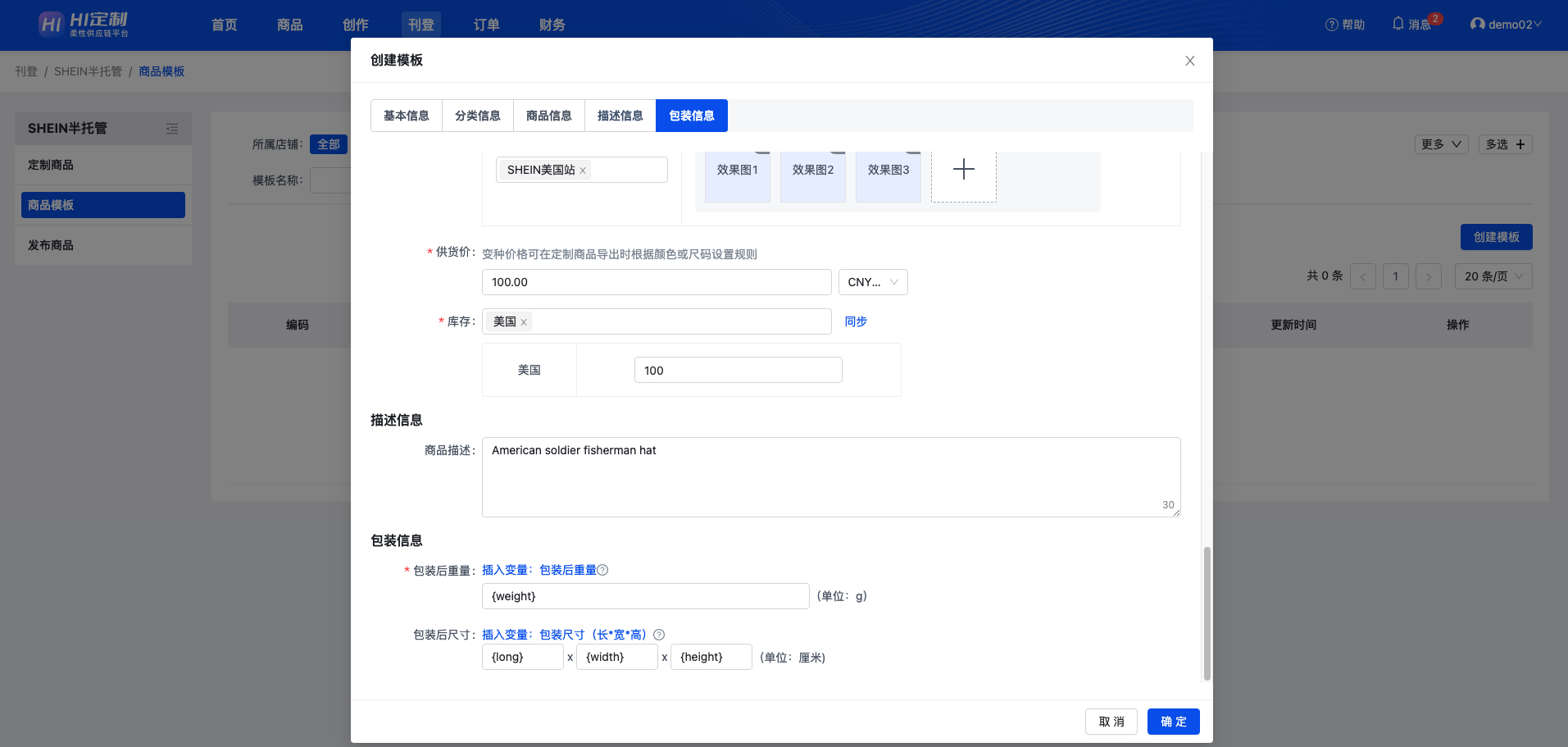Expand the 更多 filter dropdown
This screenshot has height=747, width=1568.
coord(1441,144)
